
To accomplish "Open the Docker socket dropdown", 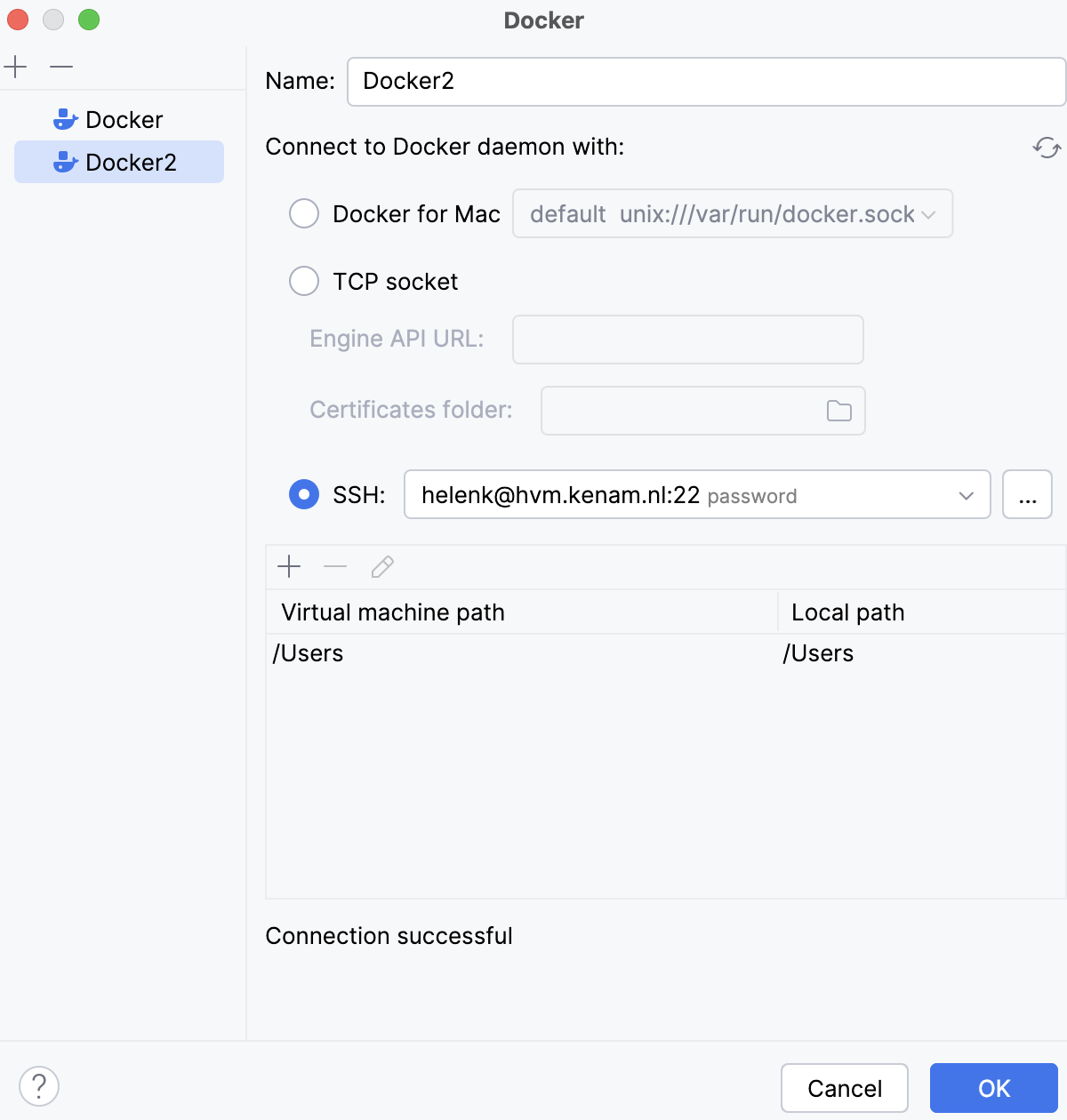I will click(930, 213).
